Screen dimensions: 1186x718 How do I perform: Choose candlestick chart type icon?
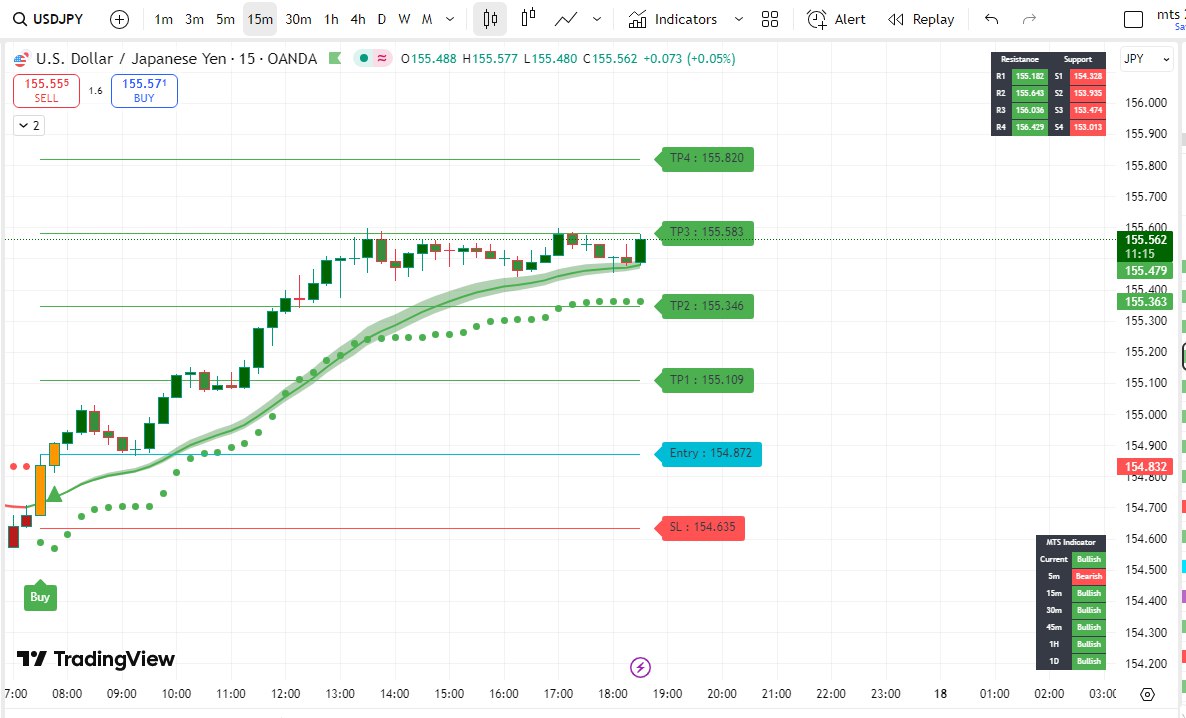click(490, 19)
